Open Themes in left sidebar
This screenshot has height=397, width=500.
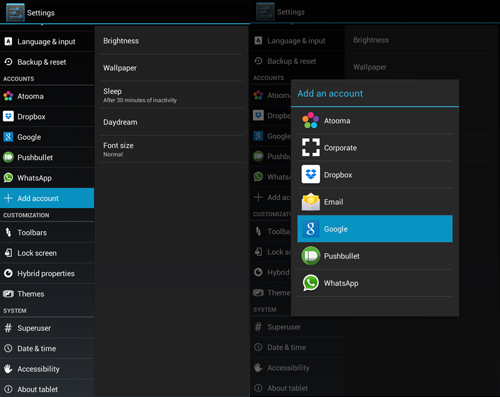pyautogui.click(x=47, y=294)
